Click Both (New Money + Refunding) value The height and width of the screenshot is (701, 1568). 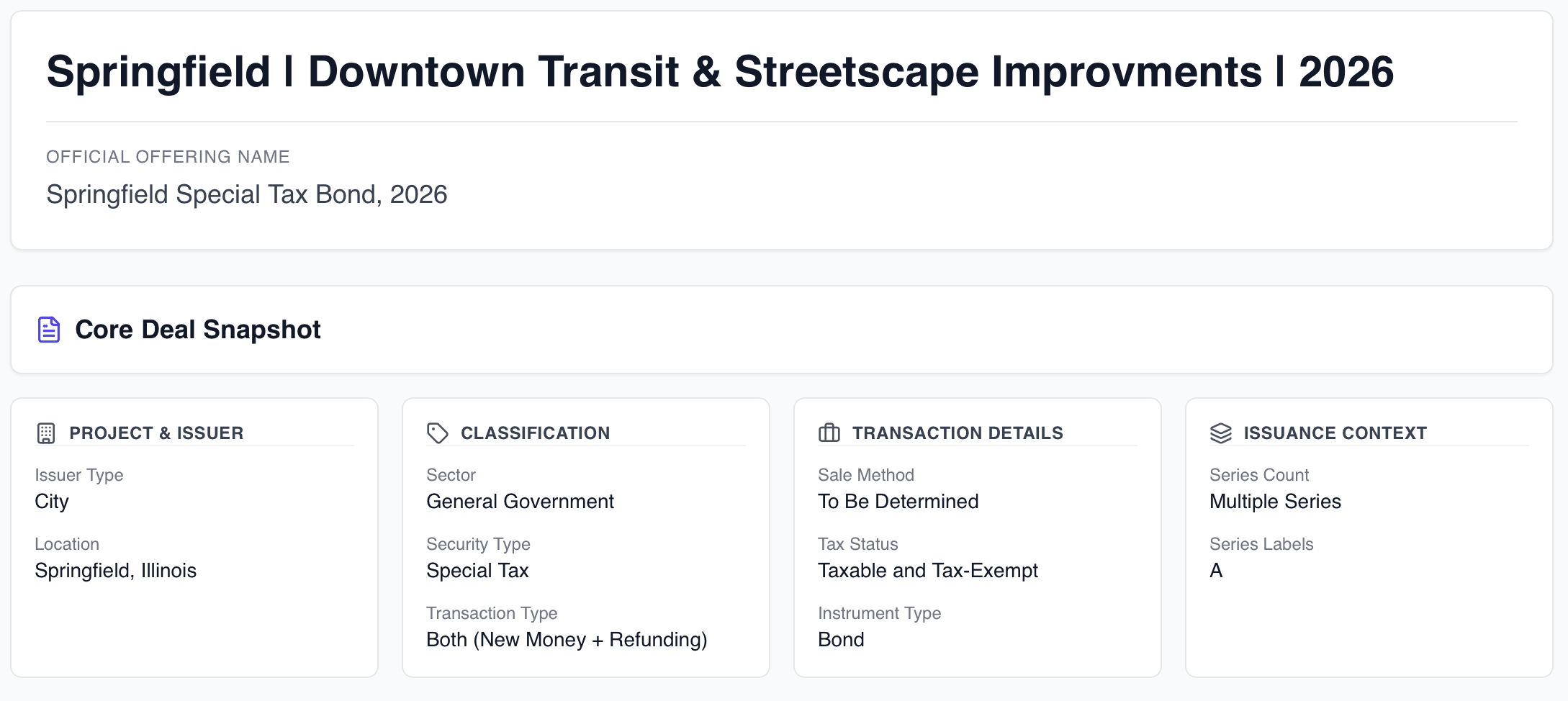tap(567, 640)
